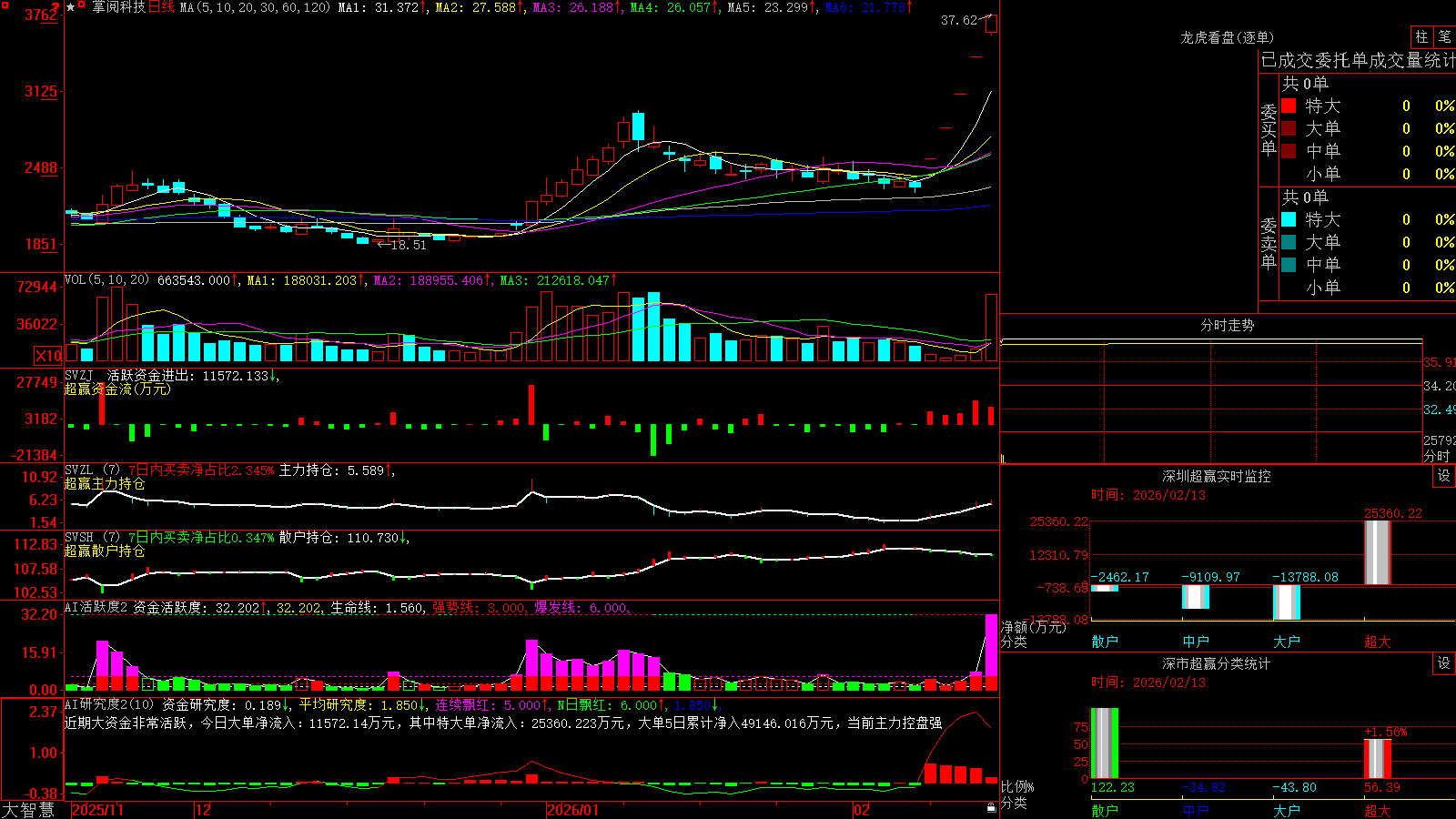Click the 02 month marker on time axis

click(862, 810)
